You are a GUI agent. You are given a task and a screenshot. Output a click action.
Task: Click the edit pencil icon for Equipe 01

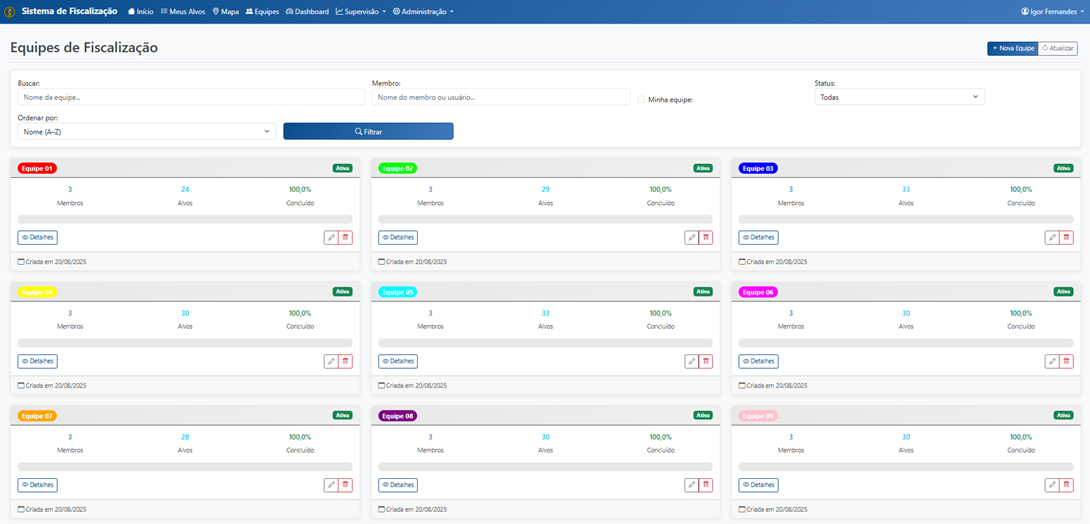[x=331, y=238]
